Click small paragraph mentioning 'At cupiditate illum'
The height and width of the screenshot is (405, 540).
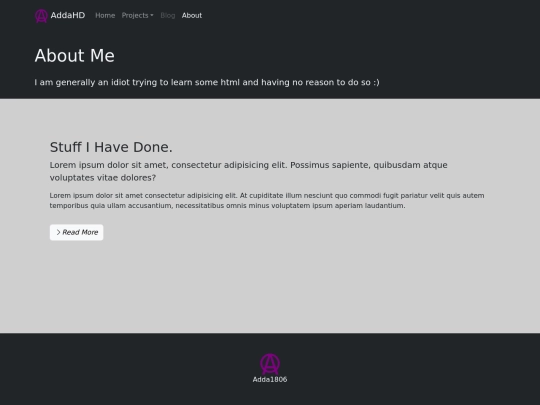[x=267, y=200]
